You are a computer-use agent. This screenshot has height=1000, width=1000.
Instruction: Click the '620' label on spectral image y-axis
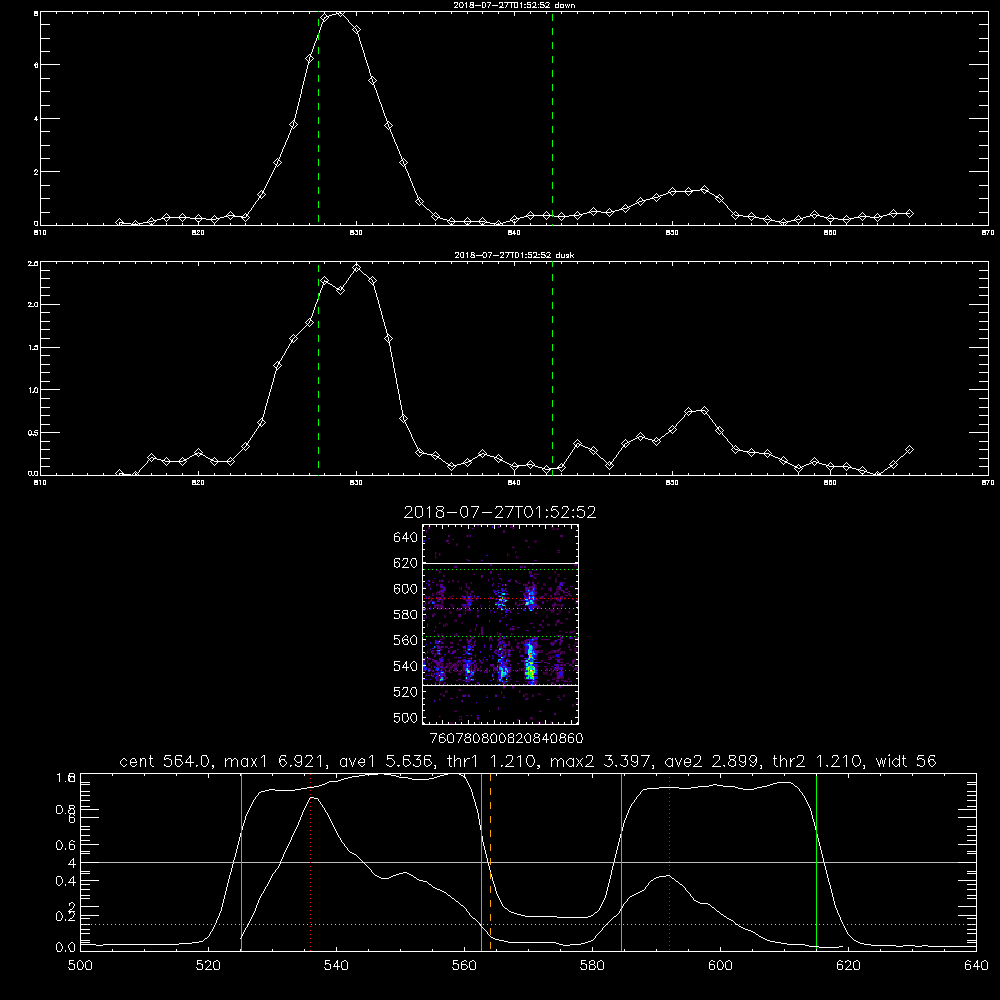[406, 563]
